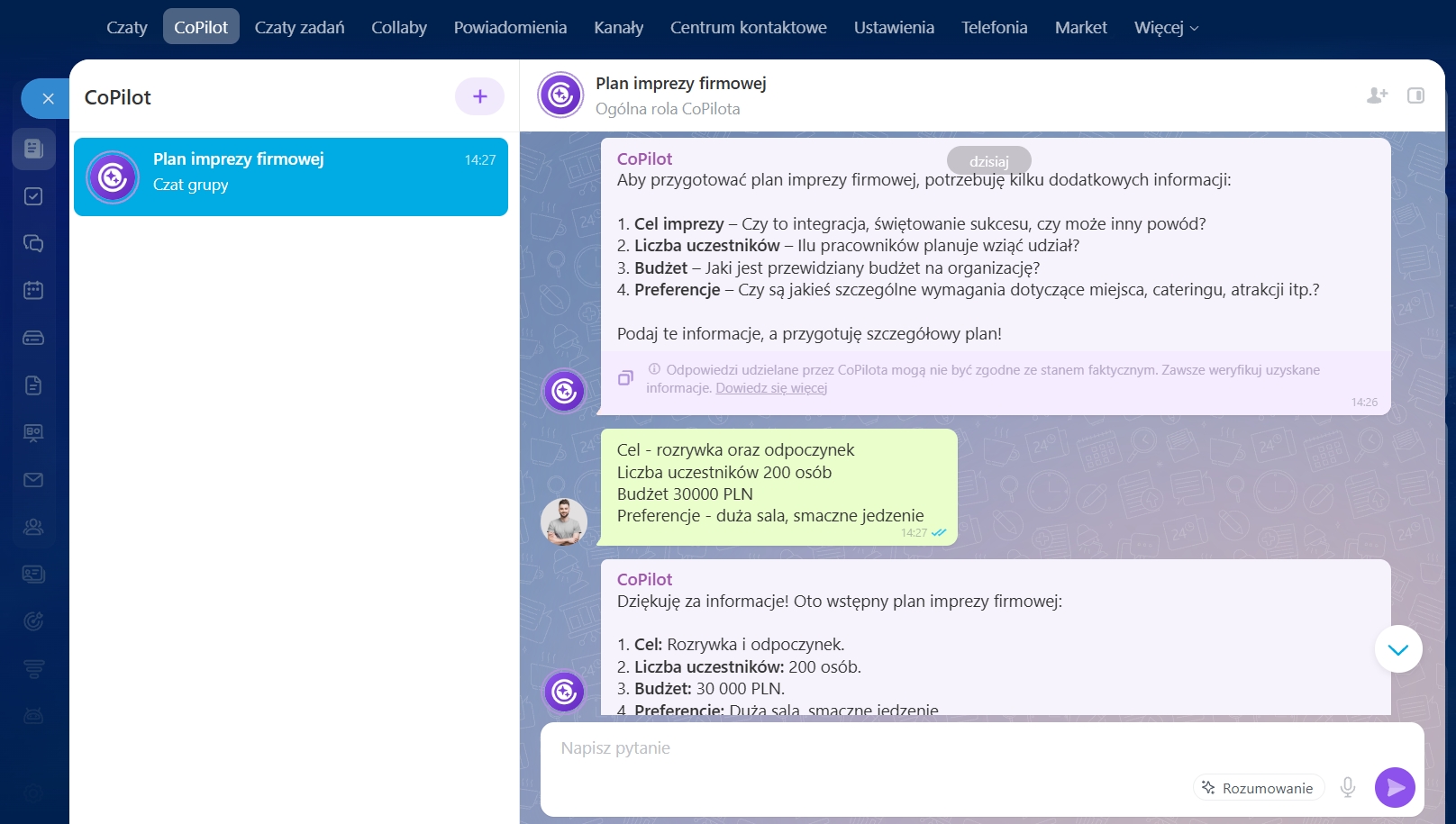Go to the Collaby tab
The height and width of the screenshot is (824, 1456).
point(399,27)
